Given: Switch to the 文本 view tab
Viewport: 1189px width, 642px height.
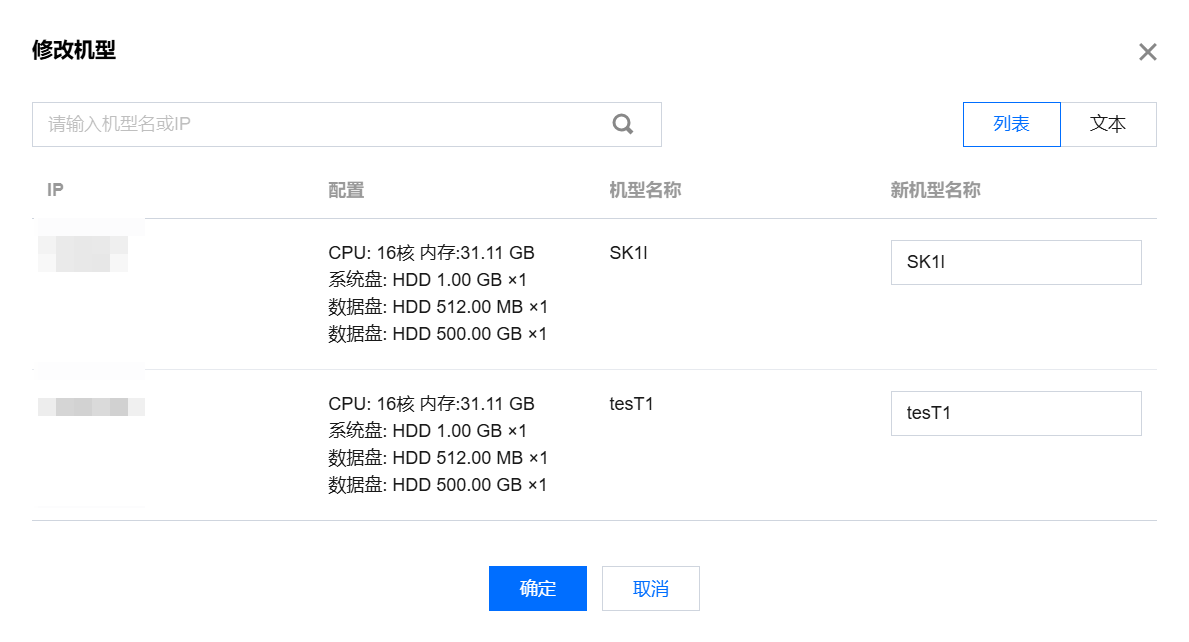Looking at the screenshot, I should pos(1108,124).
